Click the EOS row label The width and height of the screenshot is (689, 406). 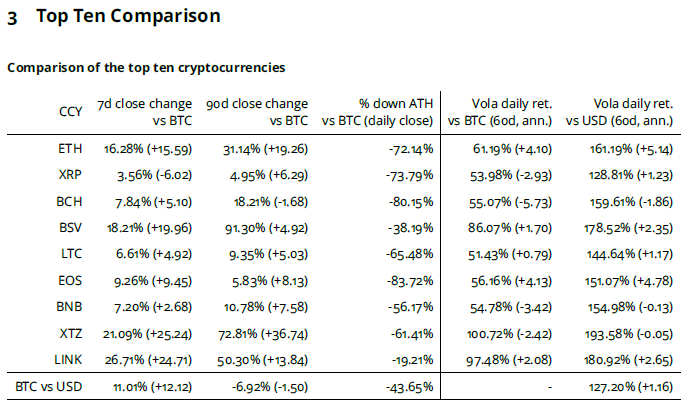(x=71, y=279)
